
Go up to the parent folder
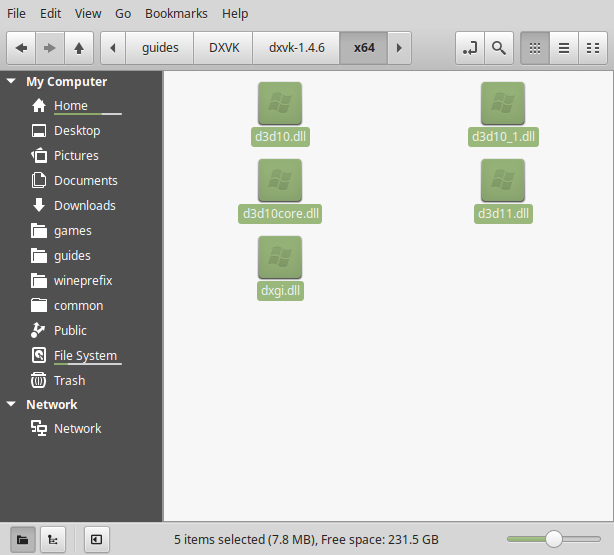tap(79, 48)
